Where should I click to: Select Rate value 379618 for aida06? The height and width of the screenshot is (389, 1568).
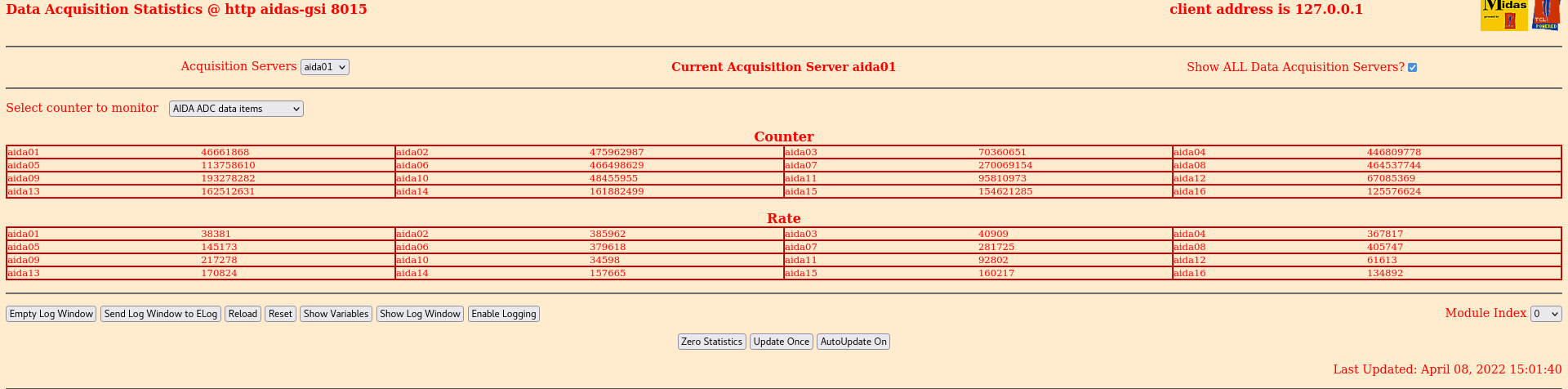pyautogui.click(x=608, y=247)
